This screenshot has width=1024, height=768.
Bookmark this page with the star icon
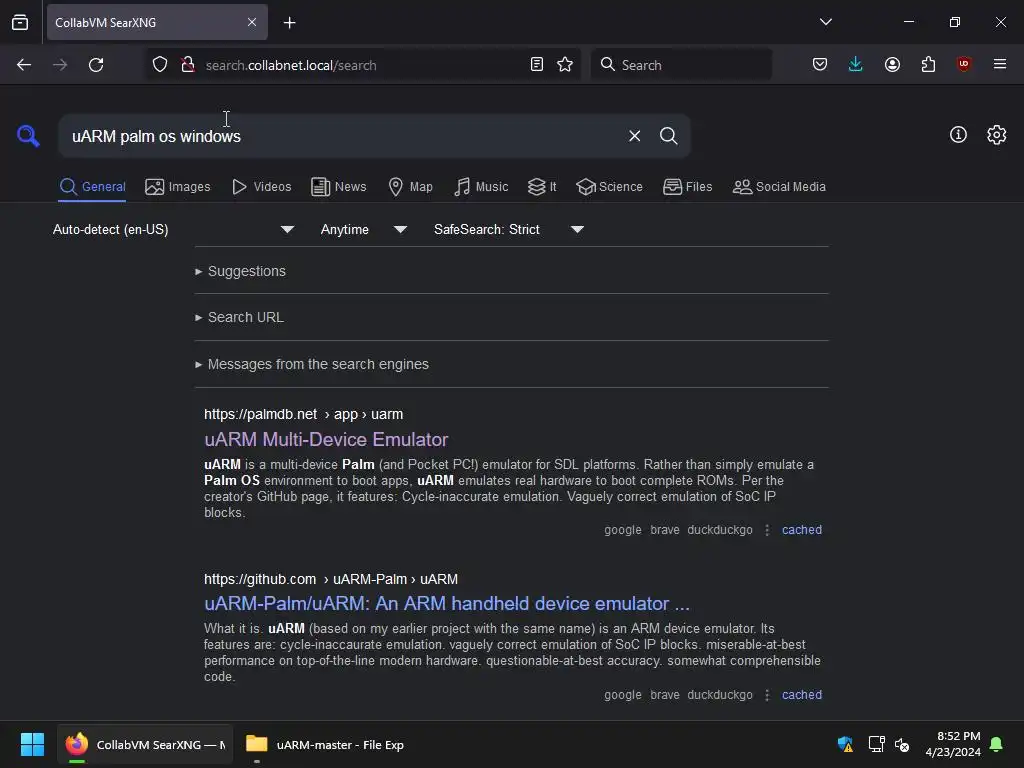(565, 64)
